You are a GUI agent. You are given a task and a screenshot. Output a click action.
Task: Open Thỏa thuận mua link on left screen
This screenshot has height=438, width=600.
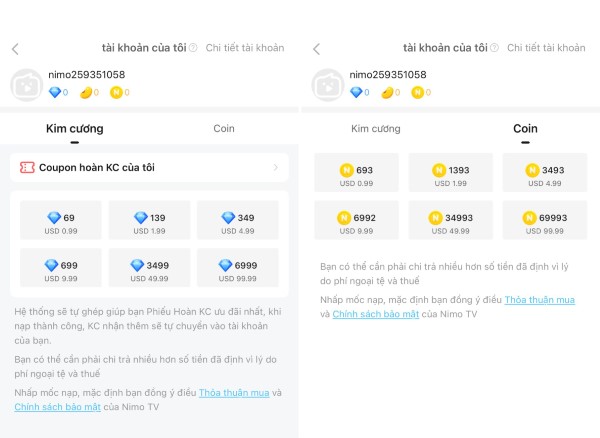coord(233,393)
